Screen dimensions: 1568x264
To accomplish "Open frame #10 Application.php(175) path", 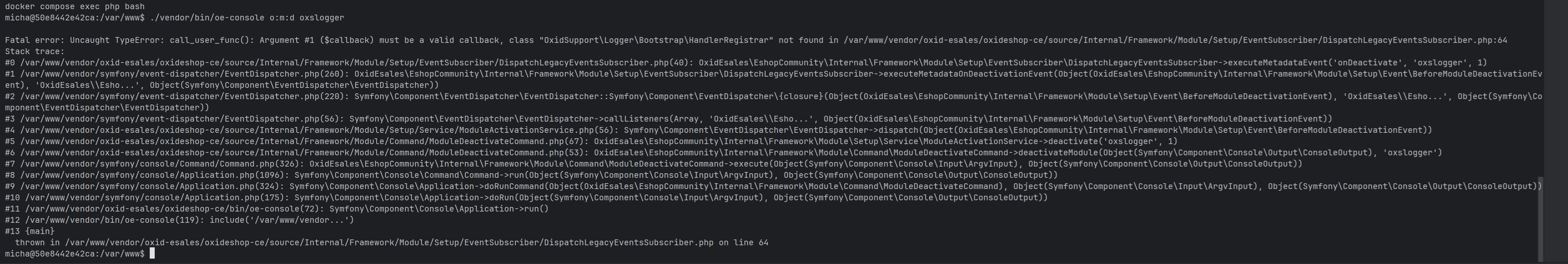I will [155, 197].
